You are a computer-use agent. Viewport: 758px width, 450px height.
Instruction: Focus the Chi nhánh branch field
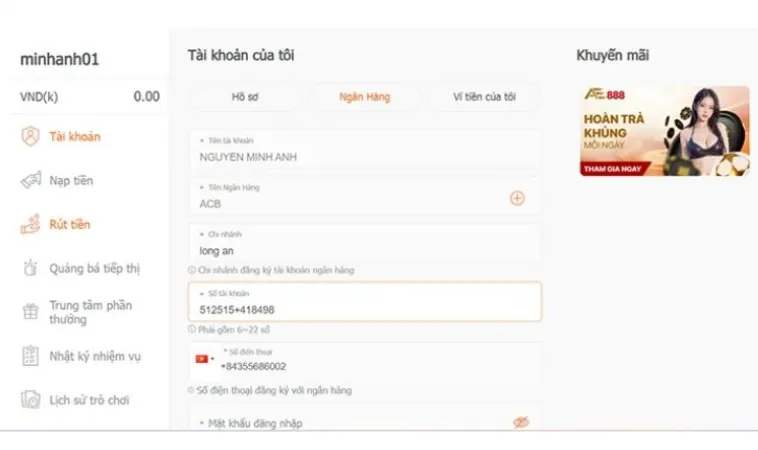[x=365, y=243]
